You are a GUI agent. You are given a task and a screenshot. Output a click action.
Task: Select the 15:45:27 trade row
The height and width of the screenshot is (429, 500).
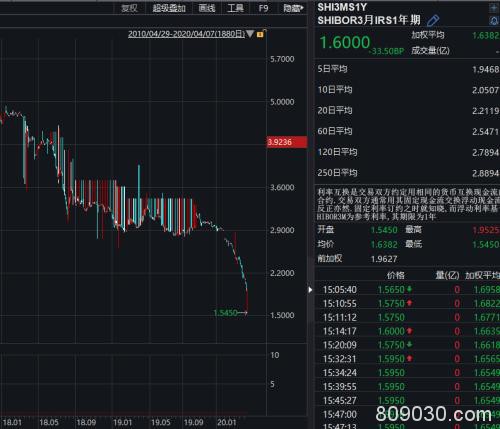(407, 400)
